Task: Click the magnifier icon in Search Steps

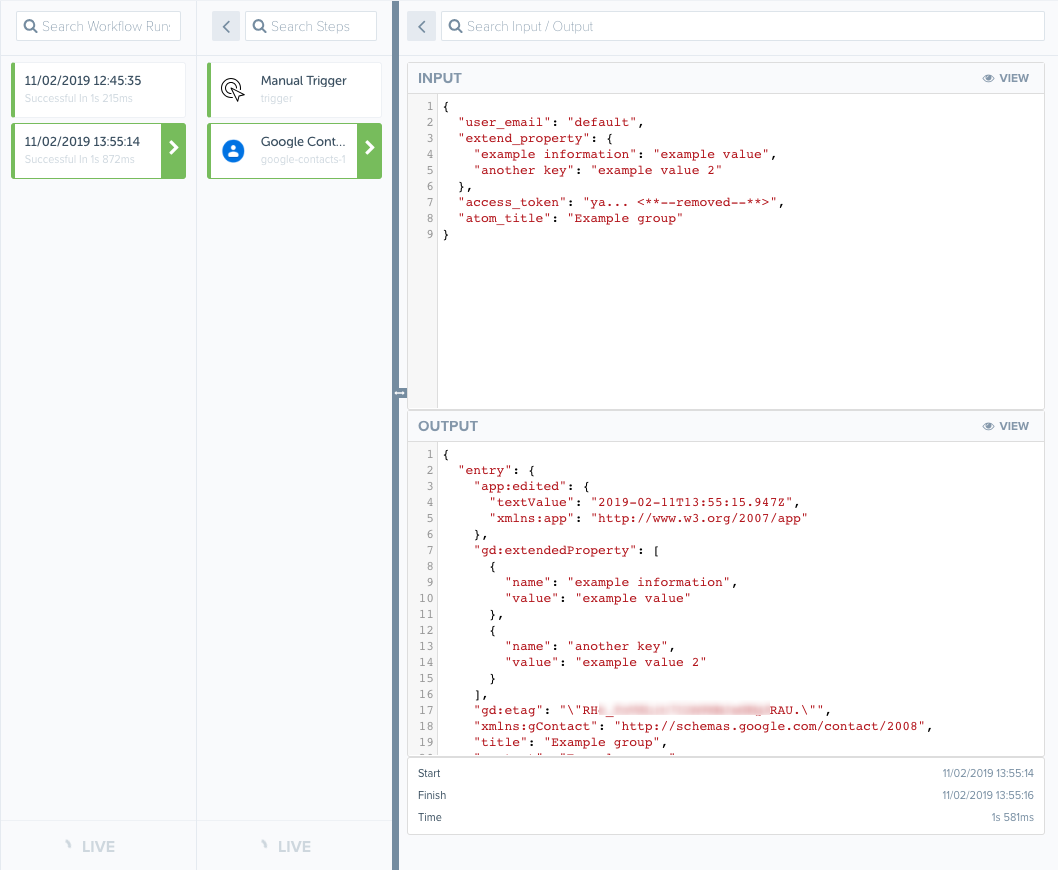Action: click(x=260, y=26)
